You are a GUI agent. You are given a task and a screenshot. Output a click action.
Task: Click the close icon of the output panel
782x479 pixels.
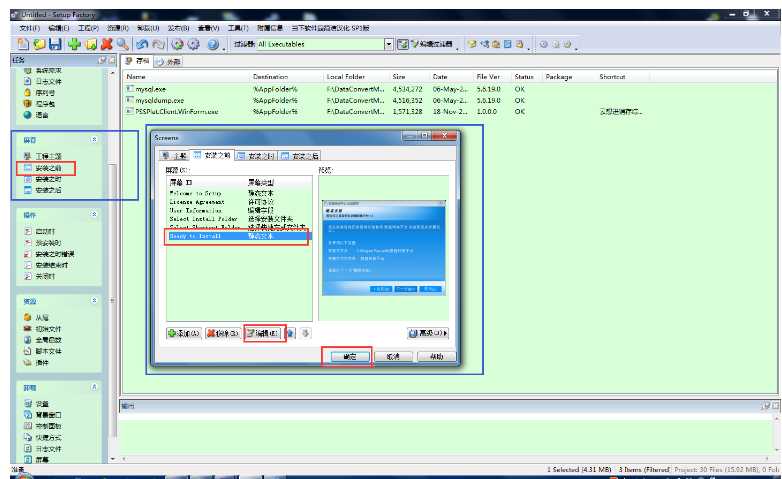point(775,406)
